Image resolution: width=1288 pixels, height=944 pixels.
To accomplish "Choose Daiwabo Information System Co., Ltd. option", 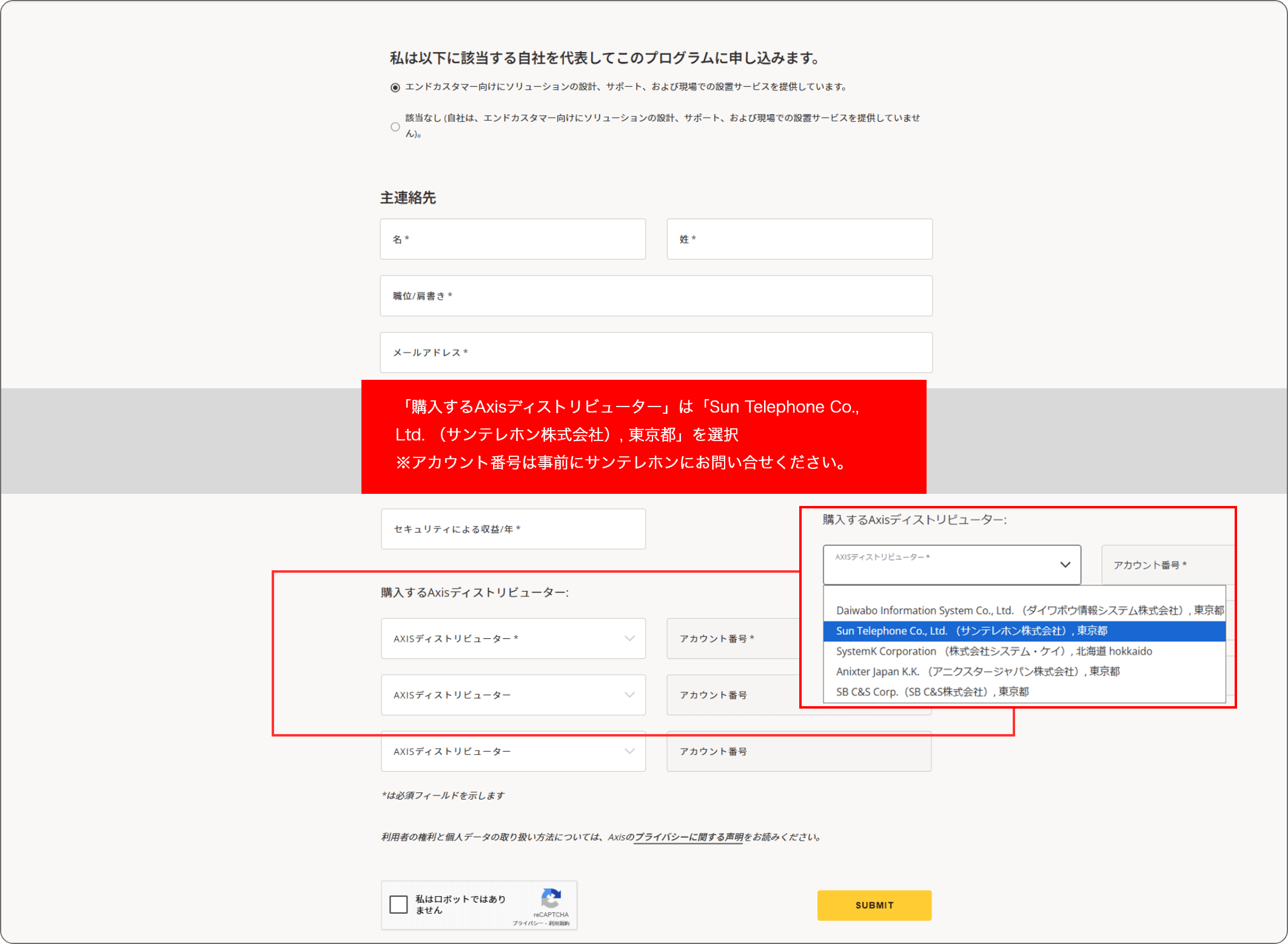I will click(x=1025, y=610).
